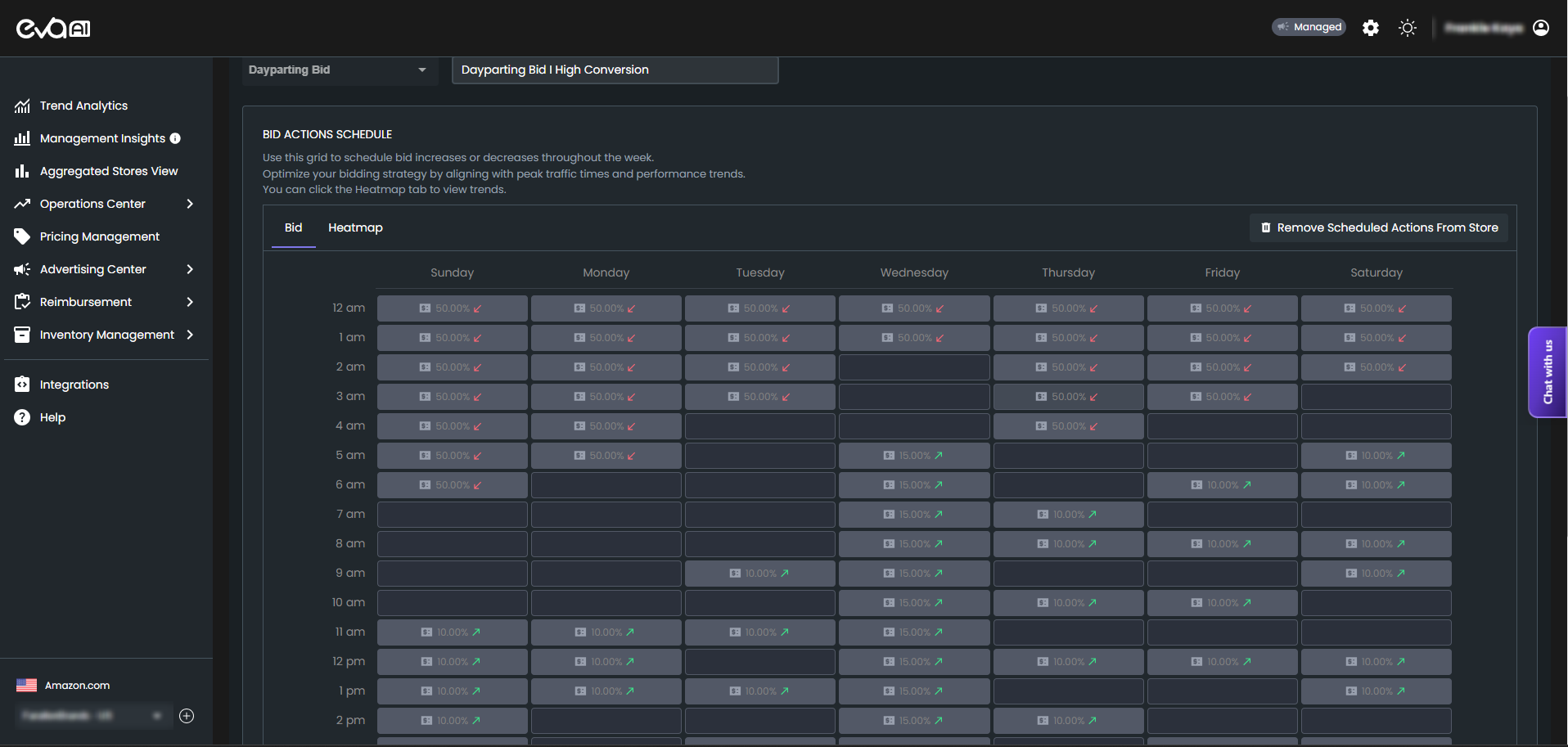The width and height of the screenshot is (1568, 747).
Task: Open Aggregated Stores View
Action: point(108,171)
